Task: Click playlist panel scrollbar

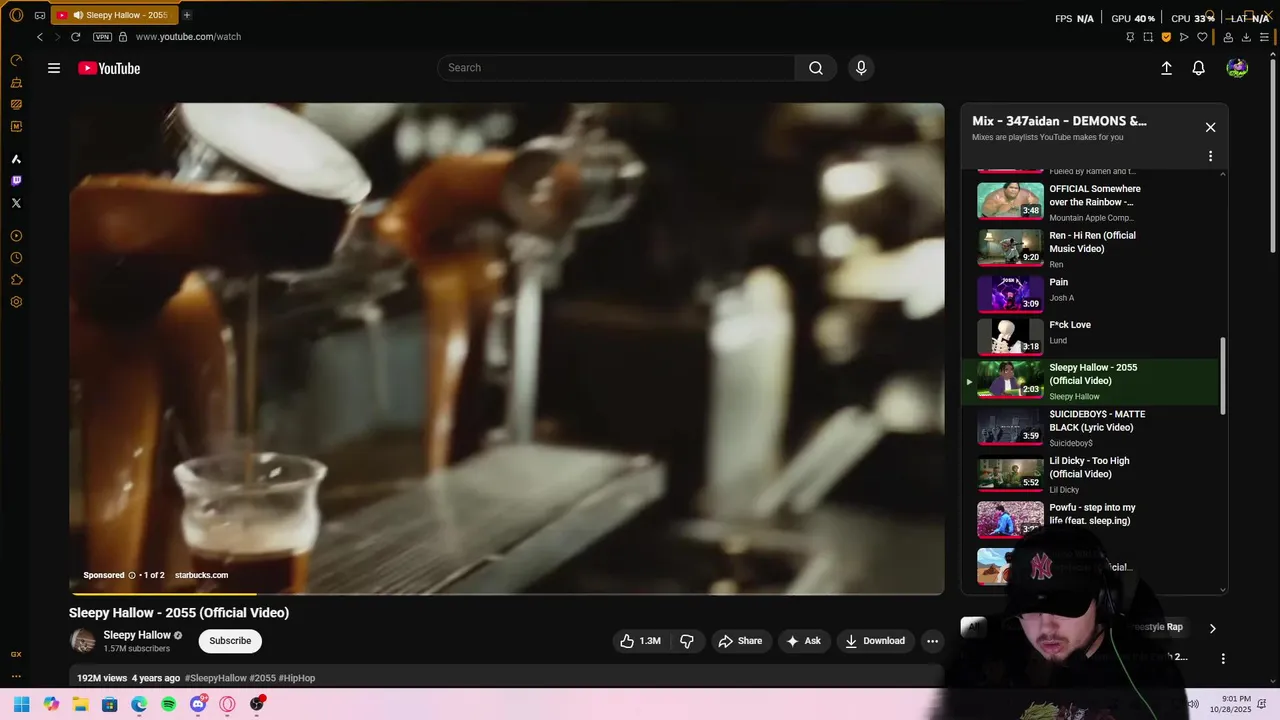Action: [1222, 376]
